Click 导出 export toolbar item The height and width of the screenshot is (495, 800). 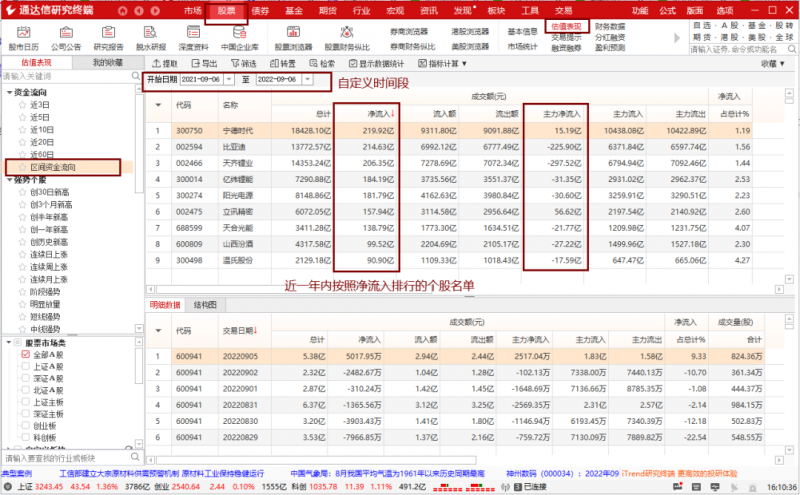tap(205, 64)
